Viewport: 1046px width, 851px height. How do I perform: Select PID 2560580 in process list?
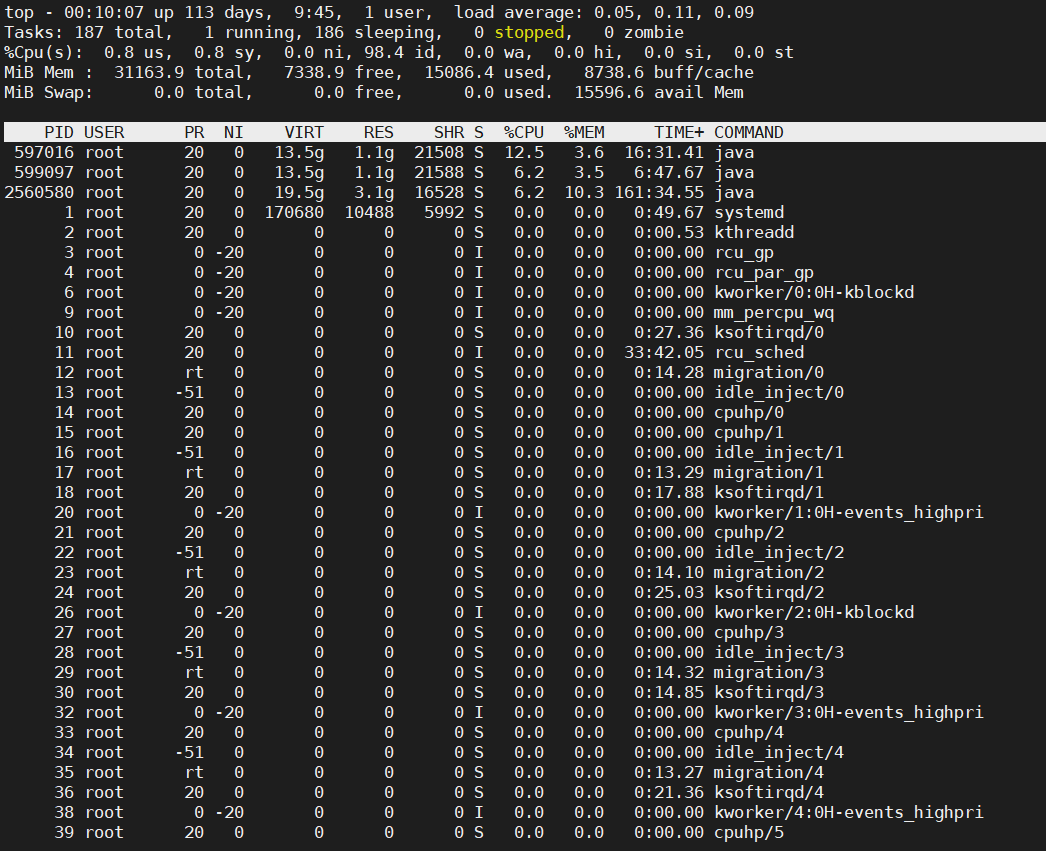click(39, 193)
